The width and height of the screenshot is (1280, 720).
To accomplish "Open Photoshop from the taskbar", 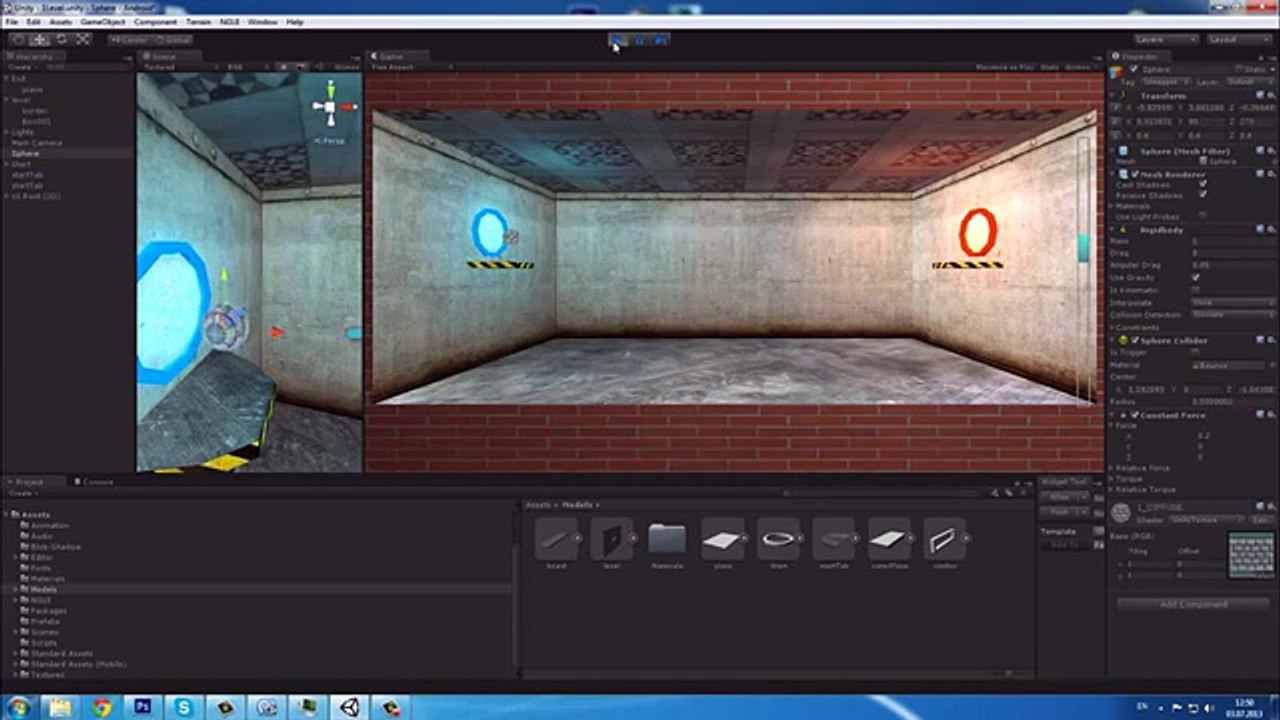I will [x=142, y=707].
